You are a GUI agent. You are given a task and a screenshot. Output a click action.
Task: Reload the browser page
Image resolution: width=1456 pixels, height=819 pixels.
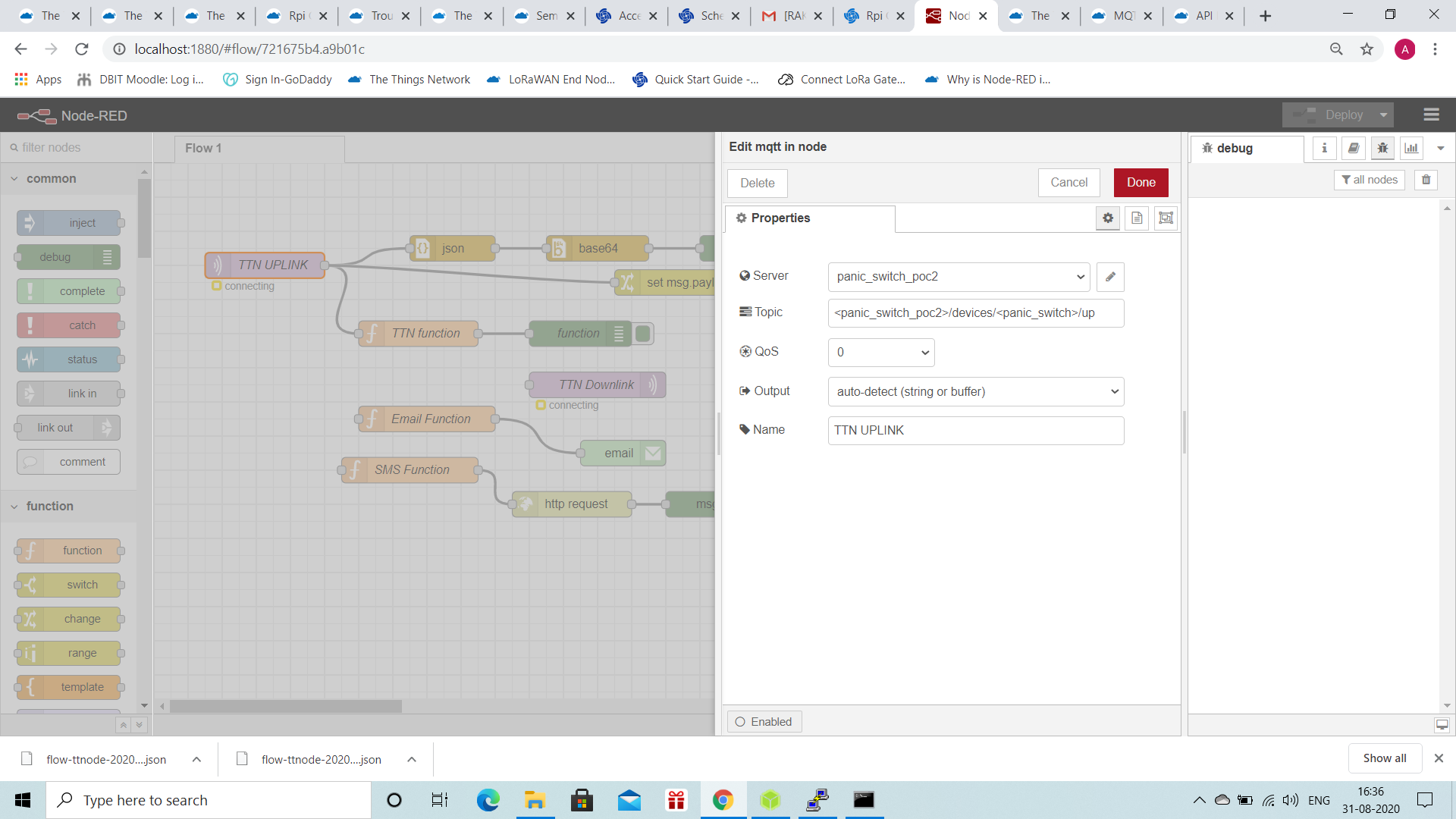[82, 49]
